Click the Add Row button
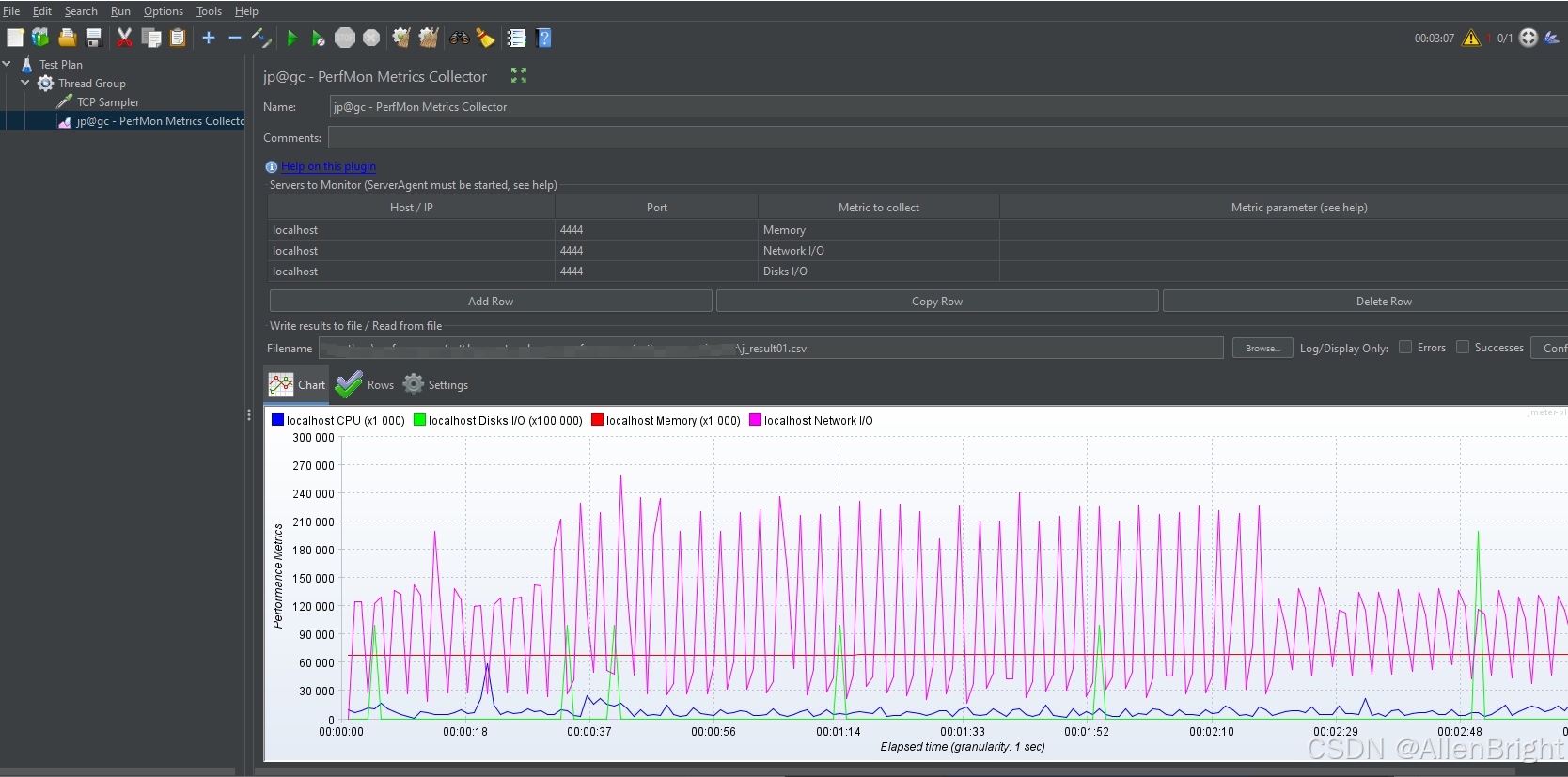 tap(491, 301)
